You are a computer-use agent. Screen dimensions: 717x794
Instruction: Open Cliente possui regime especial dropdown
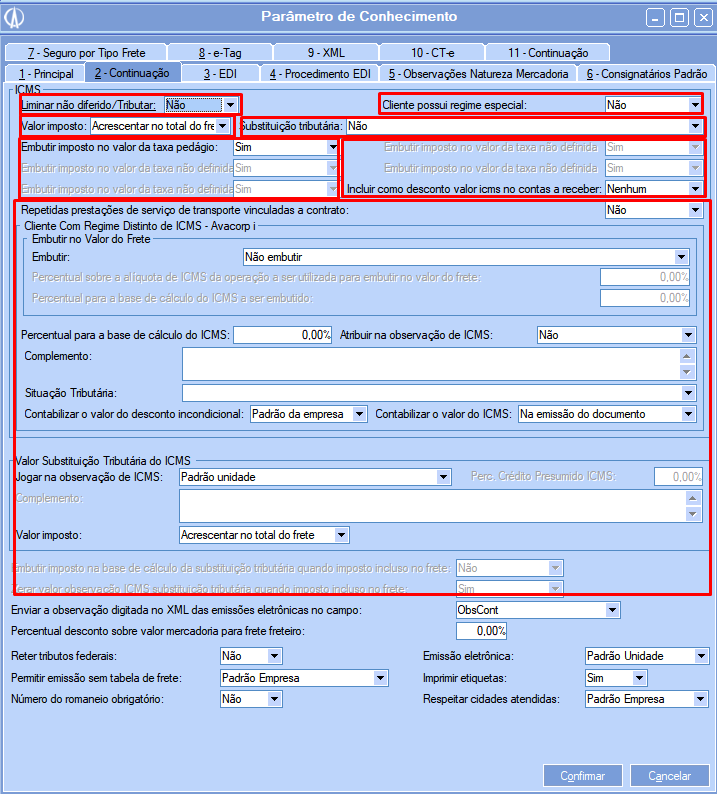(x=695, y=104)
